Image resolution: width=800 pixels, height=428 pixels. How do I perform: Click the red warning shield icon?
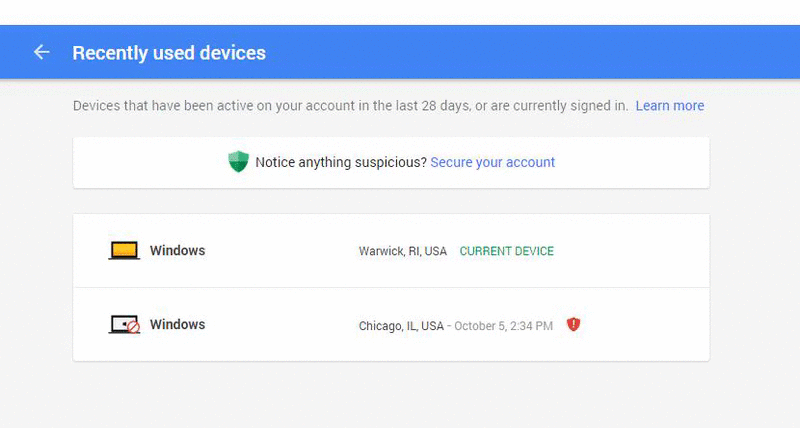click(573, 324)
